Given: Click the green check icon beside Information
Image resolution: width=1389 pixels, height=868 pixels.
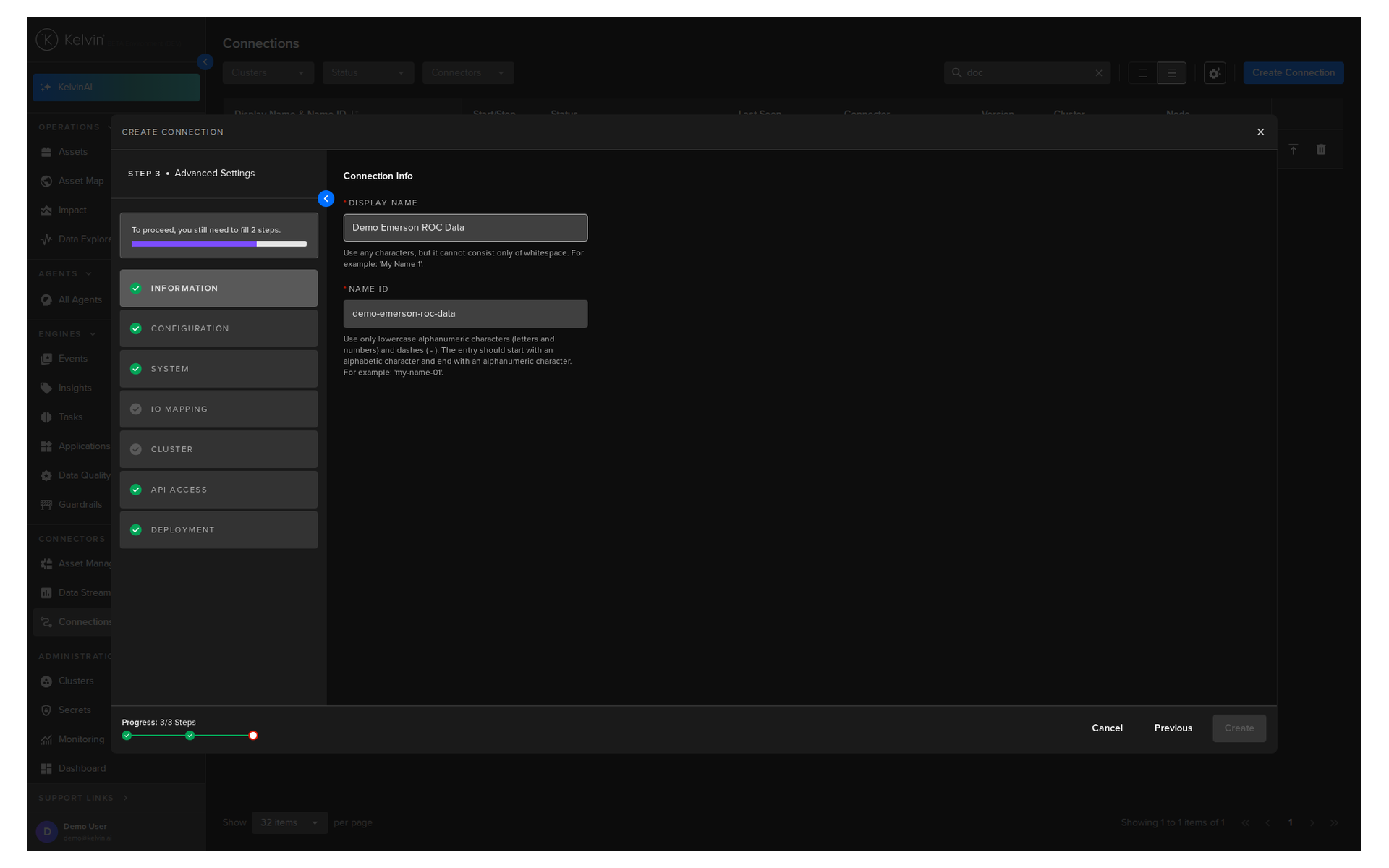Looking at the screenshot, I should (135, 288).
